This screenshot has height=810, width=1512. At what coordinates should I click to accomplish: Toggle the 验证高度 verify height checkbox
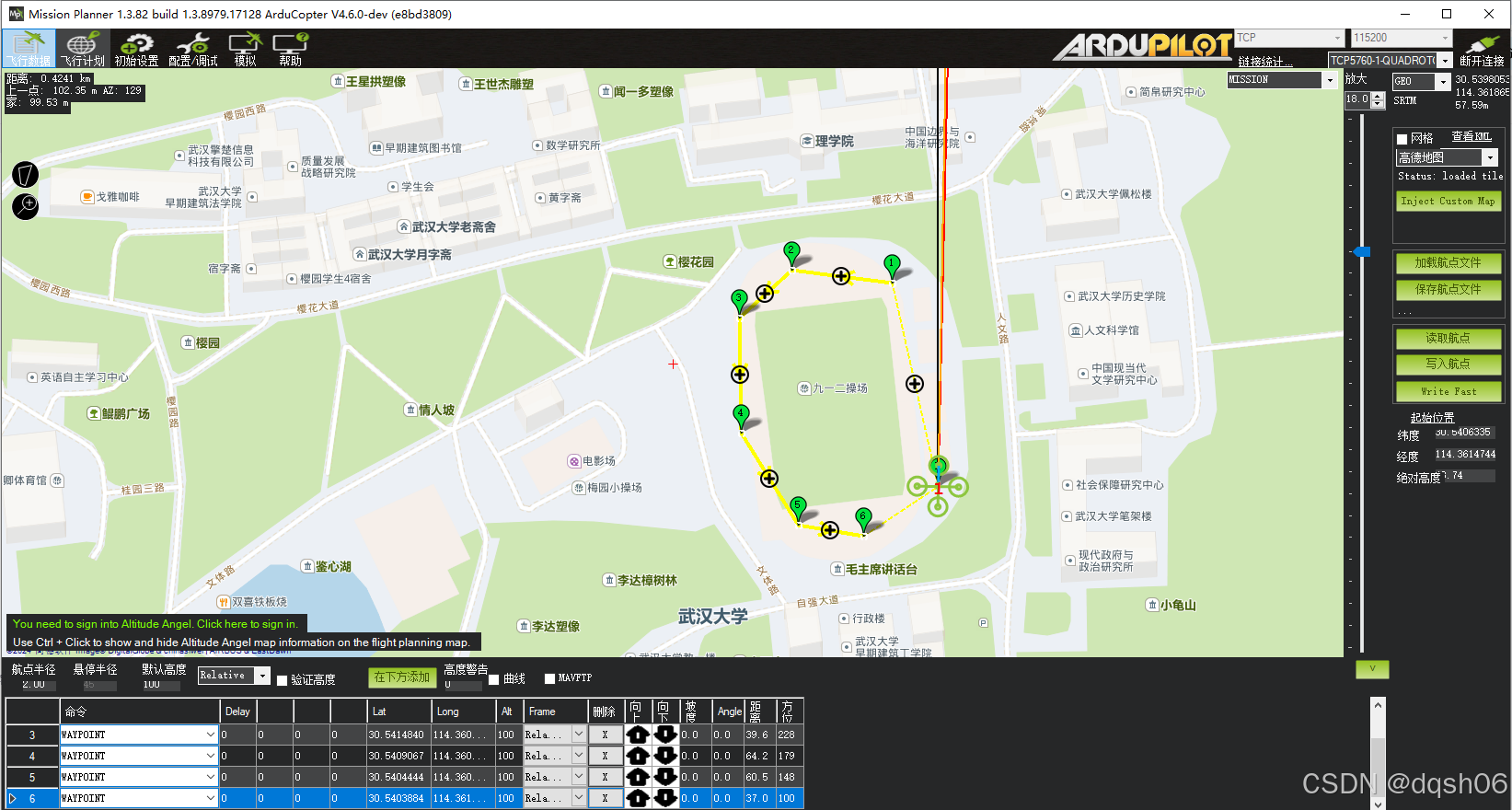coord(283,680)
